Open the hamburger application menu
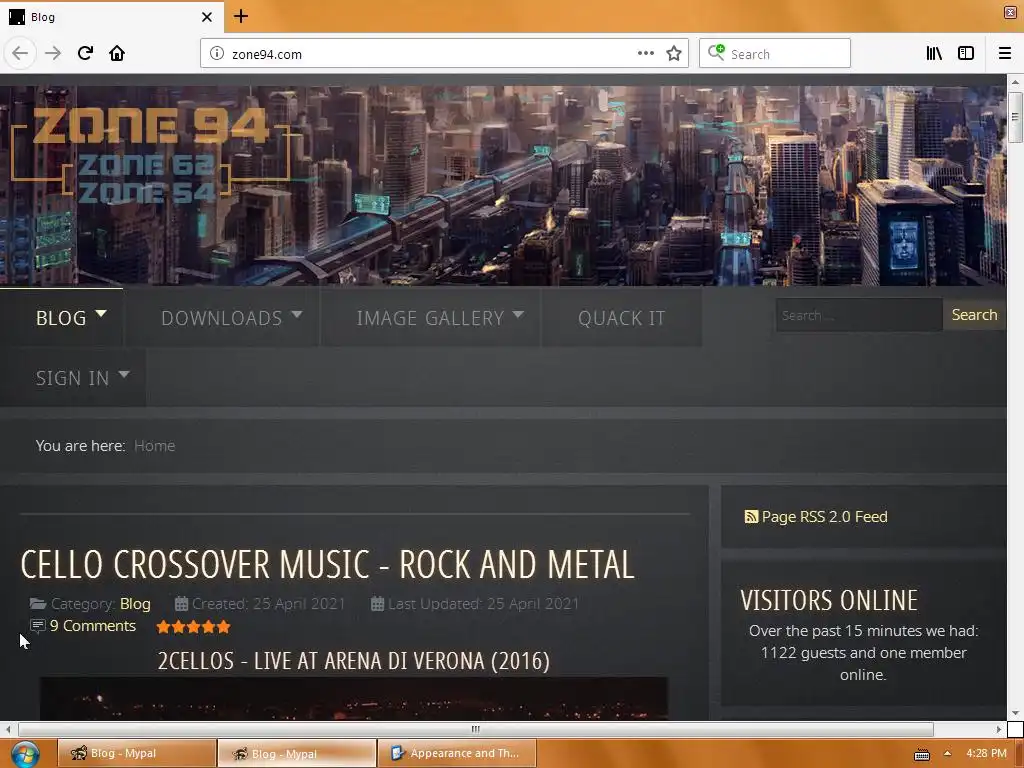The height and width of the screenshot is (768, 1024). click(x=1005, y=54)
